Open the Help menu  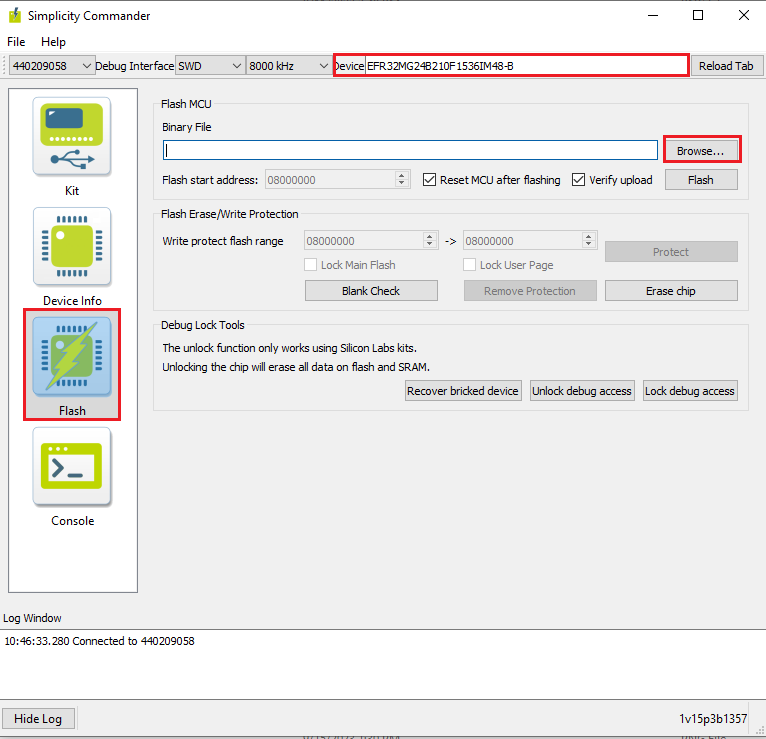[x=53, y=42]
